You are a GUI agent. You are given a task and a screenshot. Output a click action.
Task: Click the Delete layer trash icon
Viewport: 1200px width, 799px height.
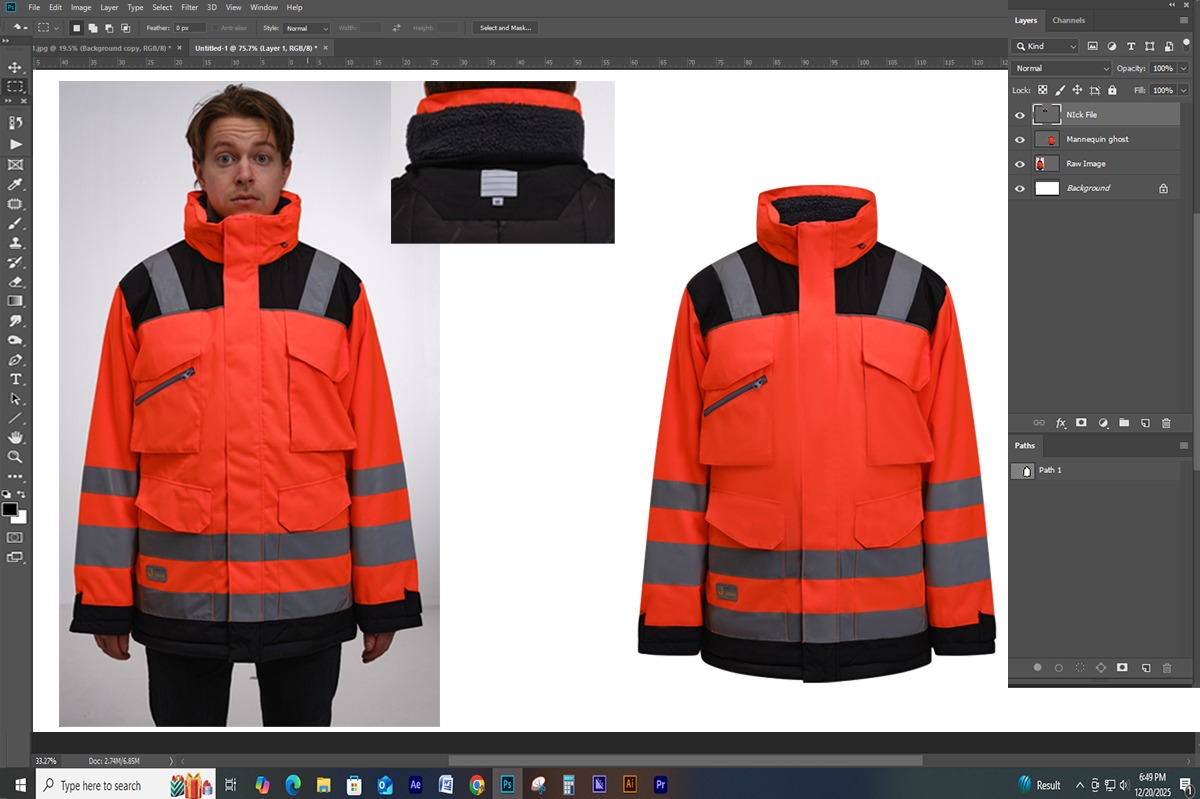[x=1168, y=423]
